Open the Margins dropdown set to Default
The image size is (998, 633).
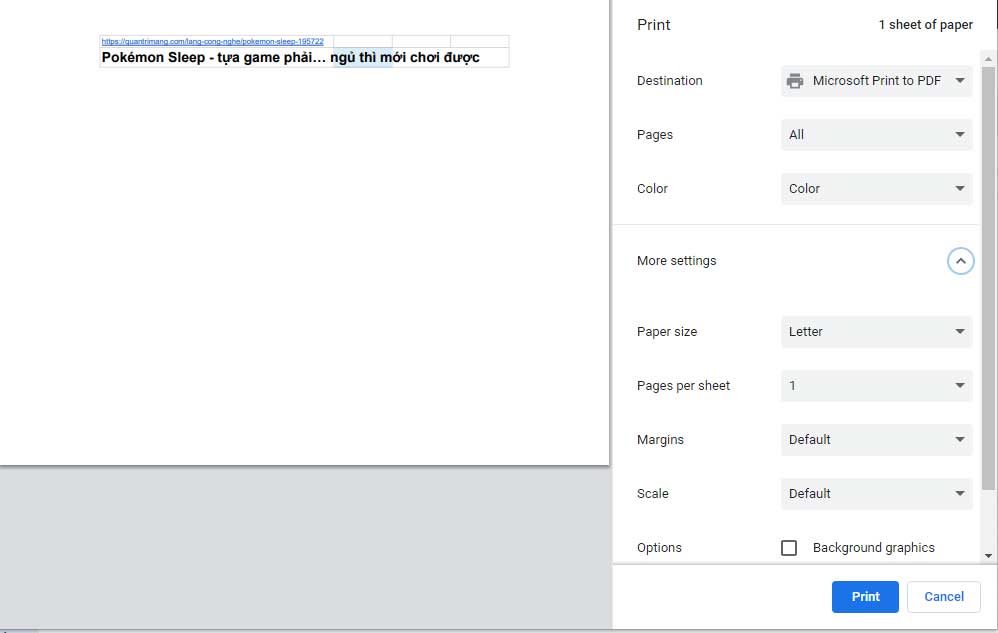click(876, 440)
